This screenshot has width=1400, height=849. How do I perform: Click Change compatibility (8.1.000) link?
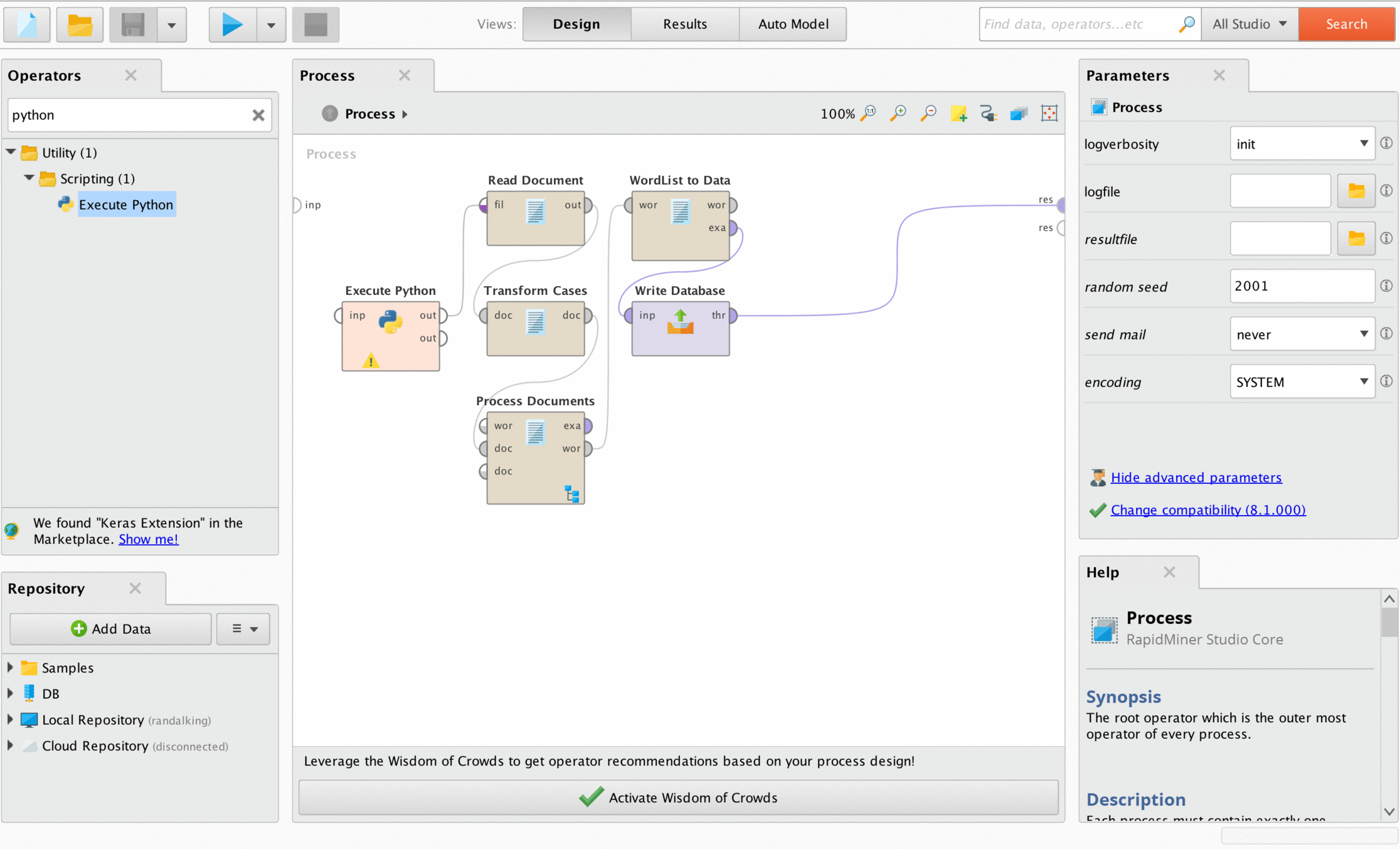(1208, 510)
